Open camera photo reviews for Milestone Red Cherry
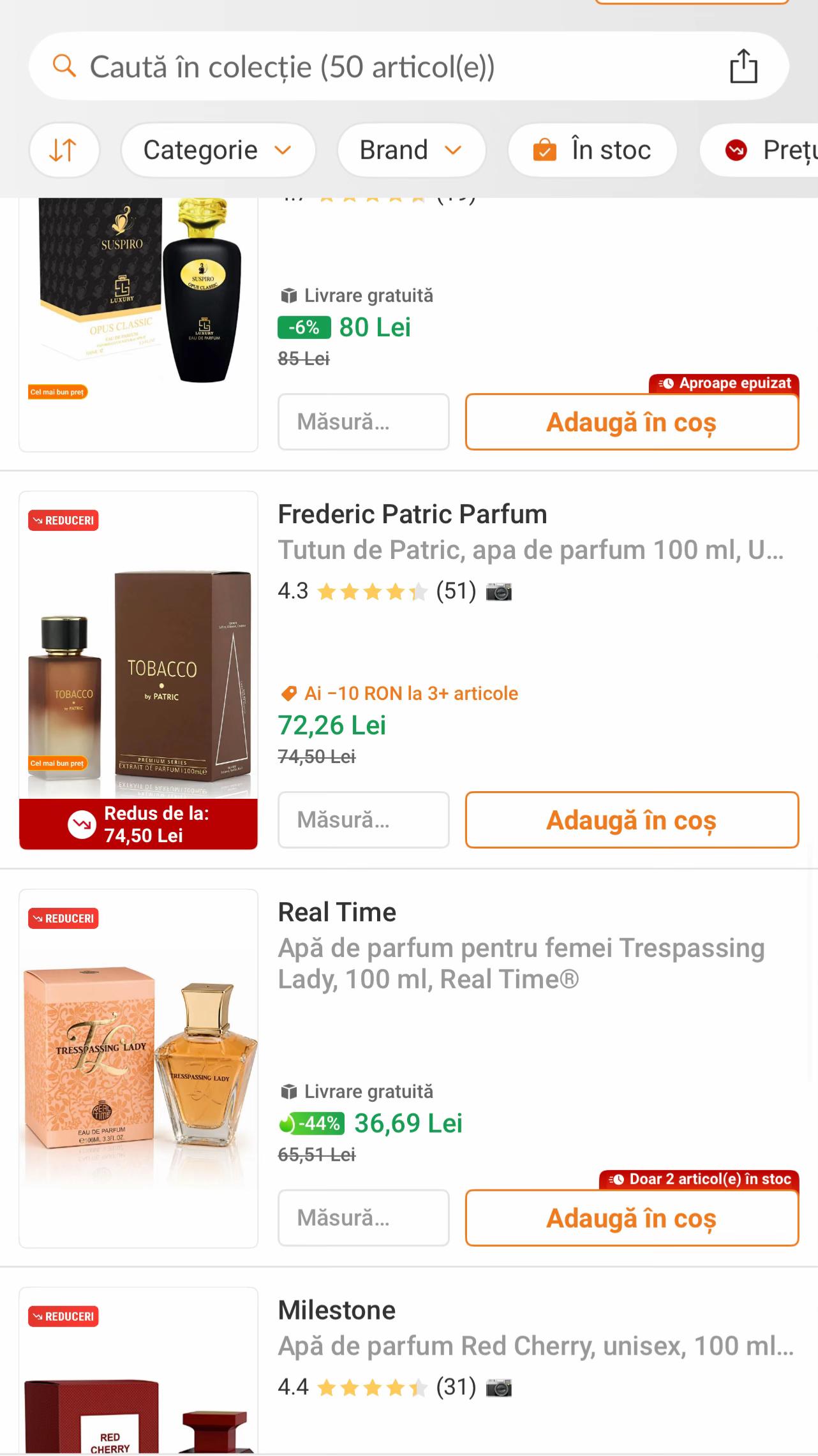 coord(499,1388)
